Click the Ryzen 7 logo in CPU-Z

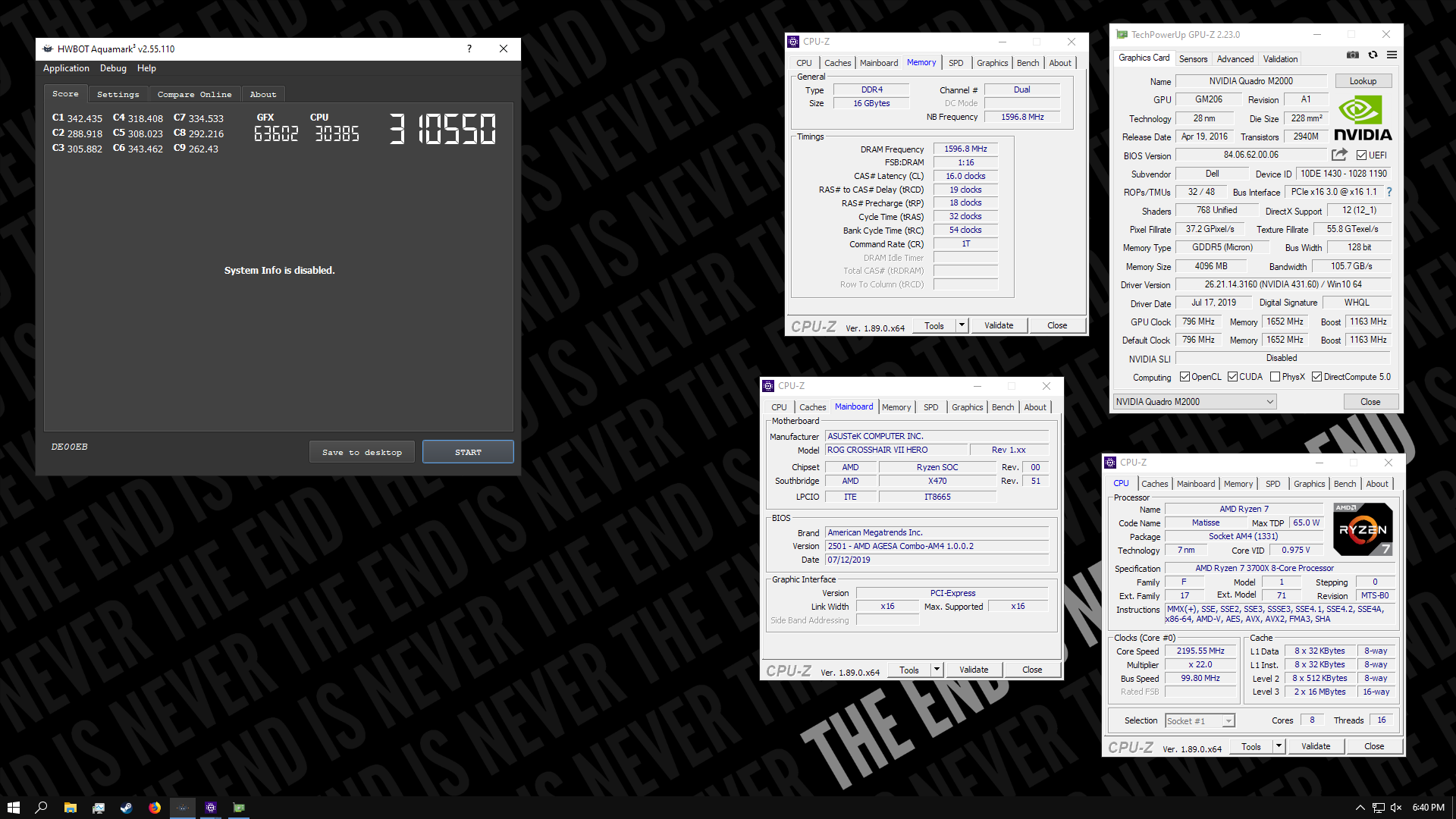[x=1363, y=529]
